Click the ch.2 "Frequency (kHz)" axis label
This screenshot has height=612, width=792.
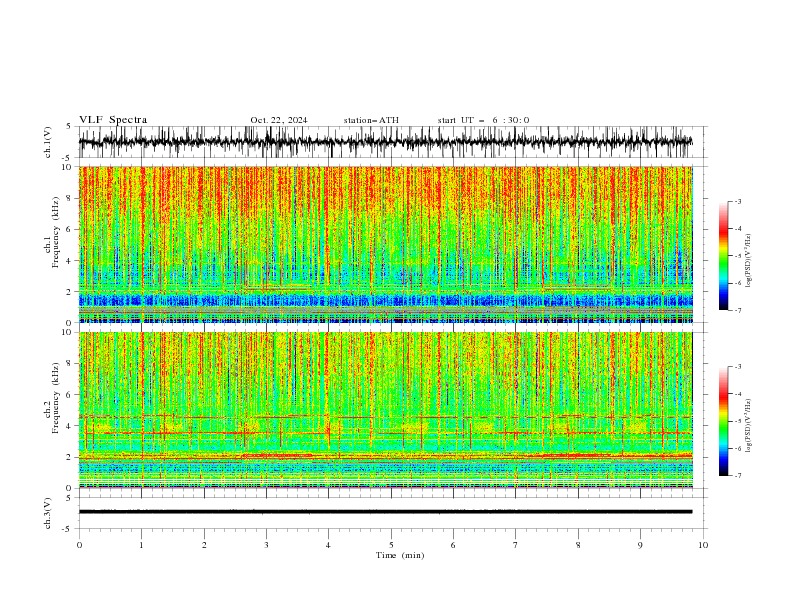tap(56, 398)
